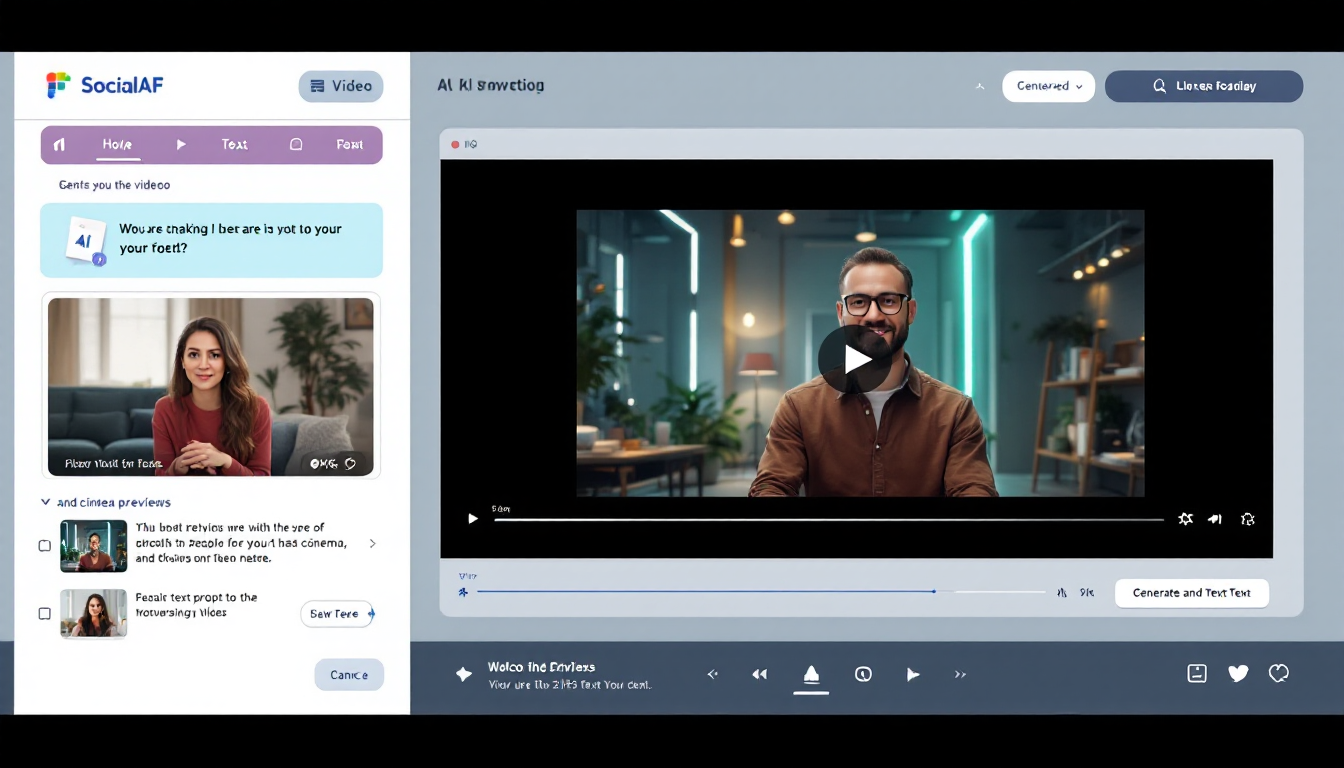Click the upload icon in the bottom toolbar
Image resolution: width=1344 pixels, height=768 pixels.
[811, 673]
